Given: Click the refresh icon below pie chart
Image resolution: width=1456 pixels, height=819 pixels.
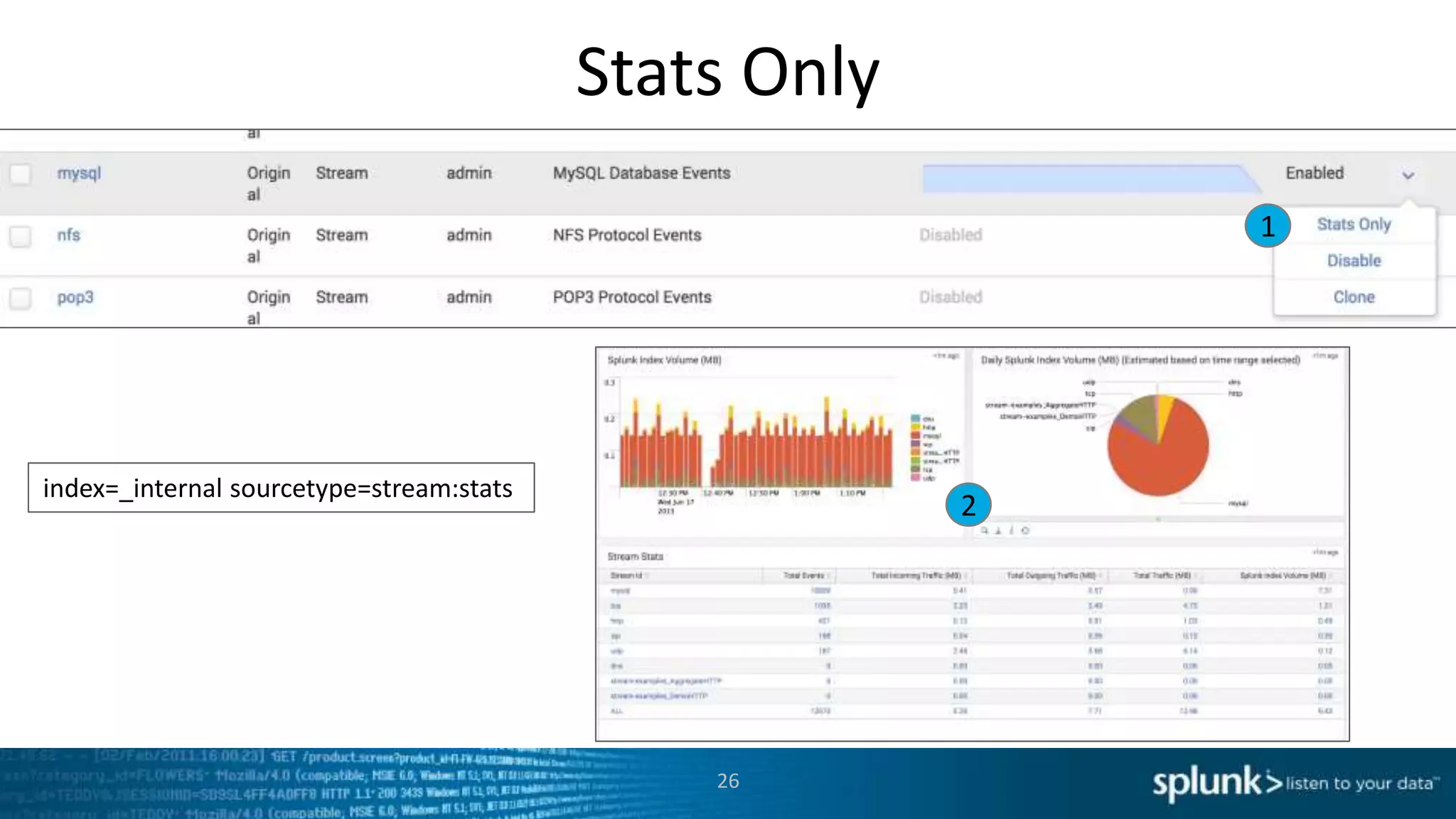Looking at the screenshot, I should click(1025, 530).
